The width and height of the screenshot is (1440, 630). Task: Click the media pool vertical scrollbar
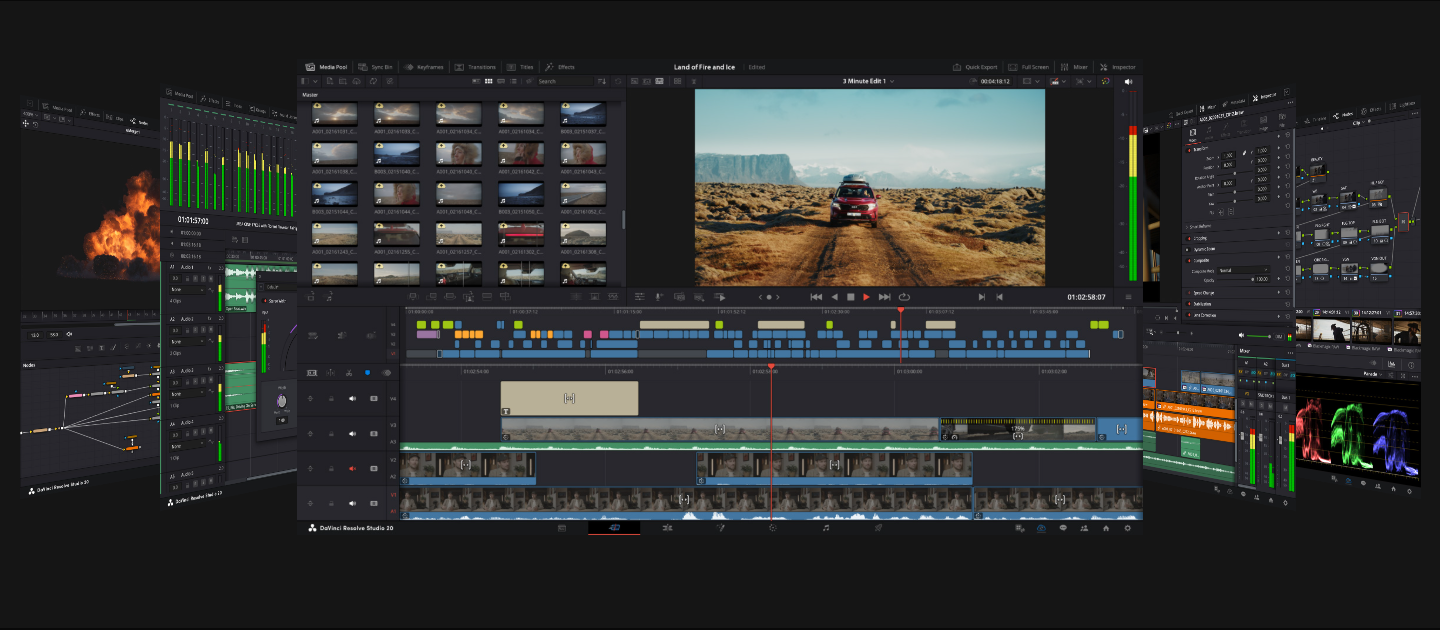point(623,219)
